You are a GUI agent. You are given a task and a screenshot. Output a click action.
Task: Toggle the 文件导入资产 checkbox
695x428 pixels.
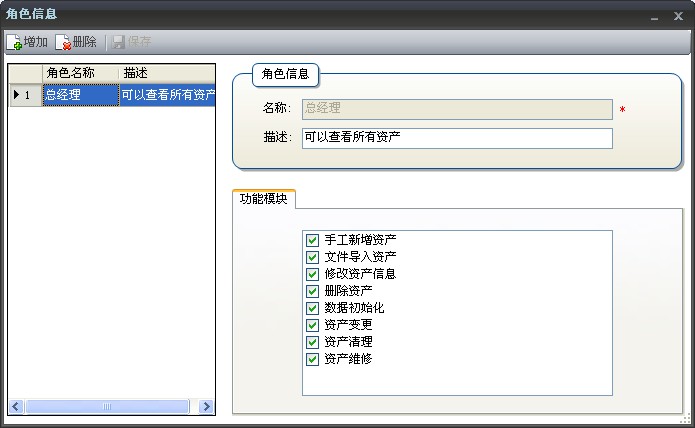tap(312, 257)
